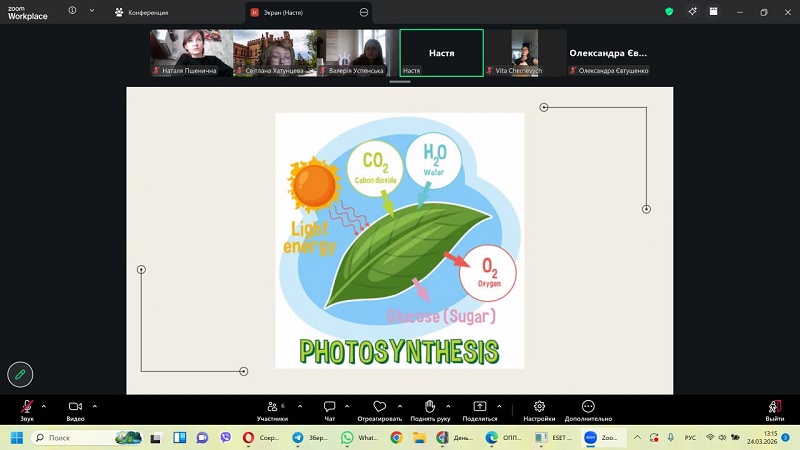Select Наталя Пшенична's video thumbnail

click(191, 53)
